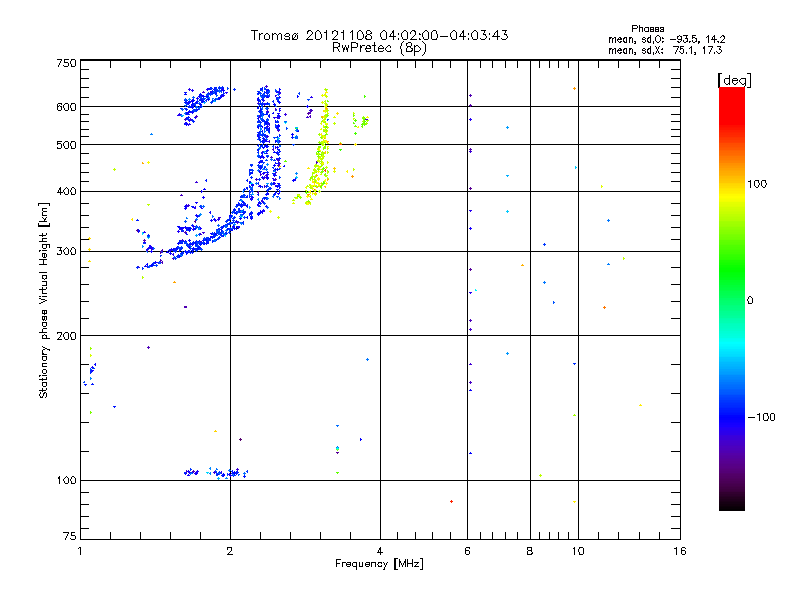Image resolution: width=800 pixels, height=600 pixels.
Task: Click the y-axis label 'Stationary phase Virtual Height [km]'
Action: pos(43,300)
